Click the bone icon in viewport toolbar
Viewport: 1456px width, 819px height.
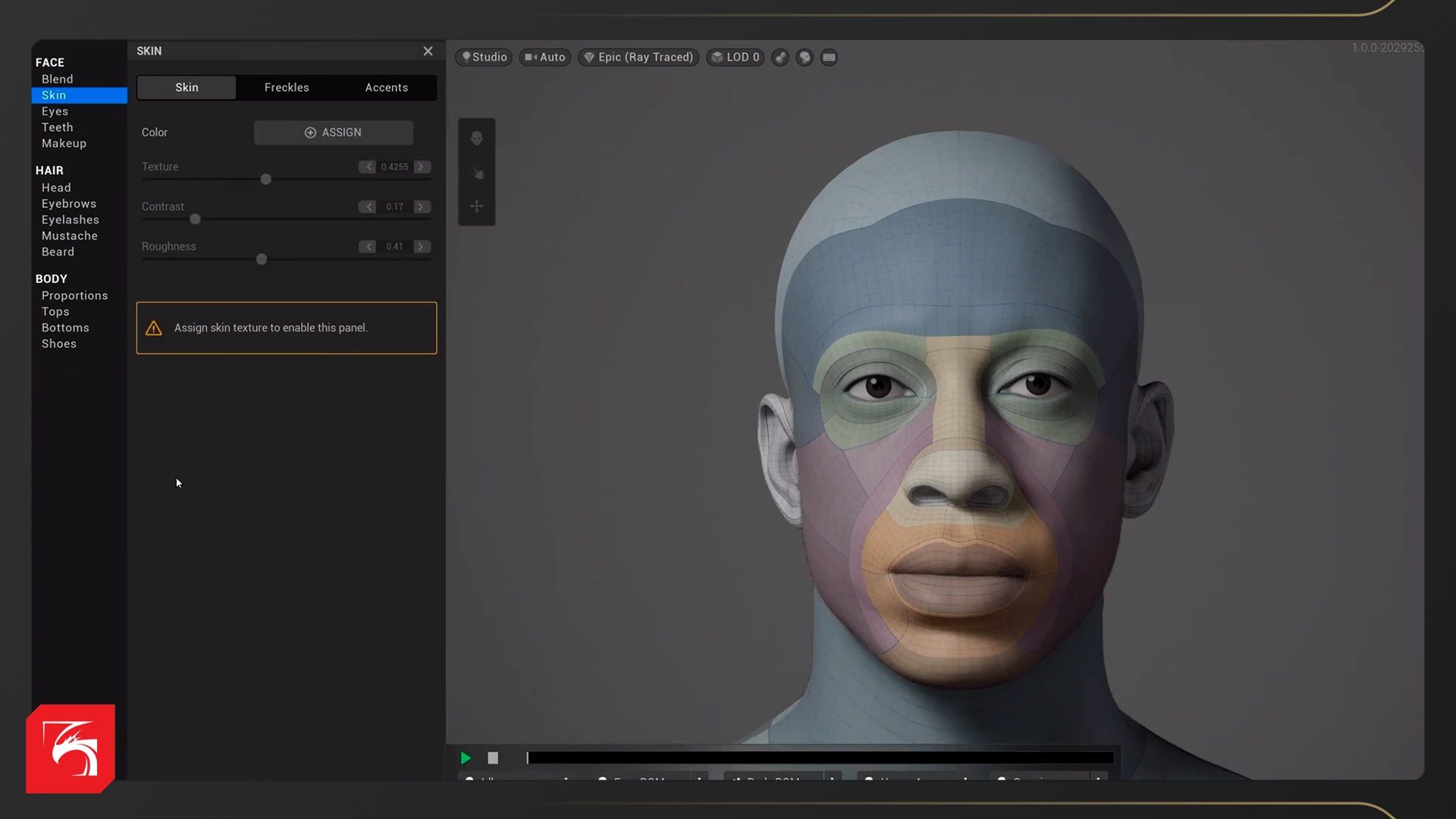pyautogui.click(x=780, y=57)
